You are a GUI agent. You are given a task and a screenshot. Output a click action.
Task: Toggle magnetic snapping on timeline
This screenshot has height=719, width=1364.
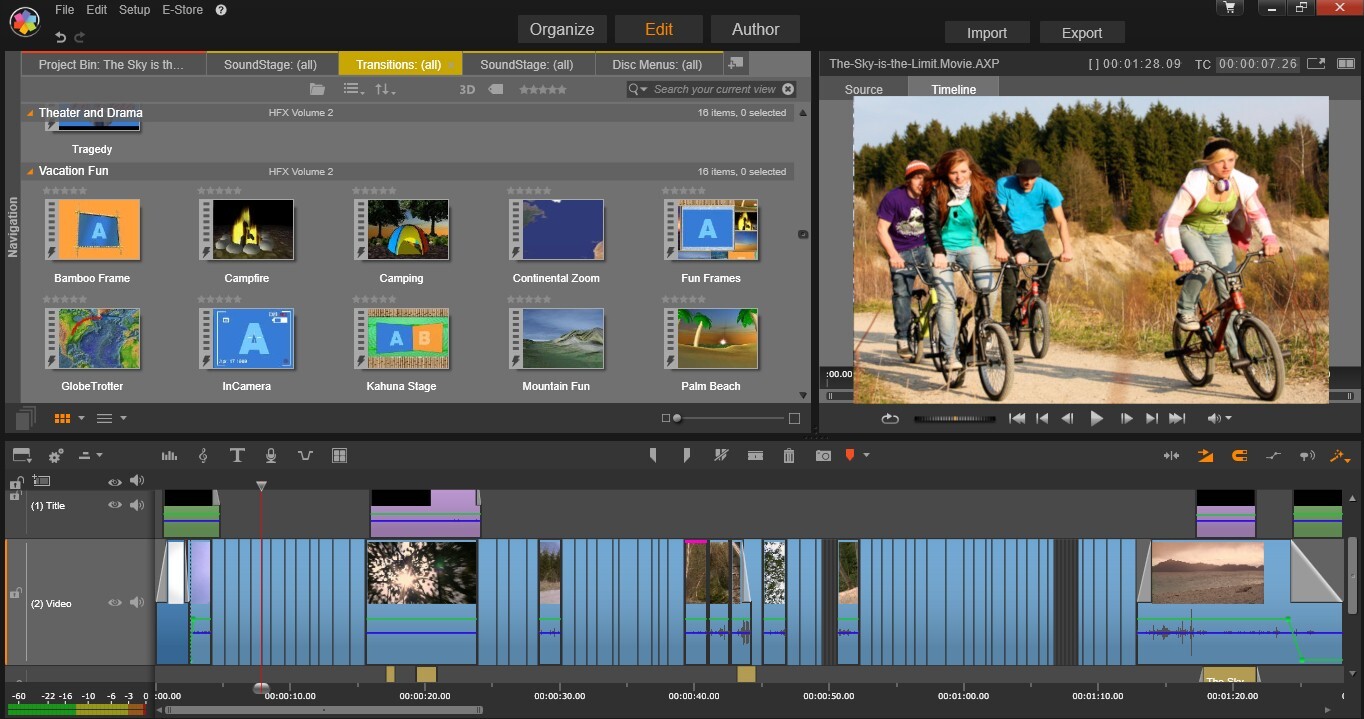pyautogui.click(x=1239, y=456)
